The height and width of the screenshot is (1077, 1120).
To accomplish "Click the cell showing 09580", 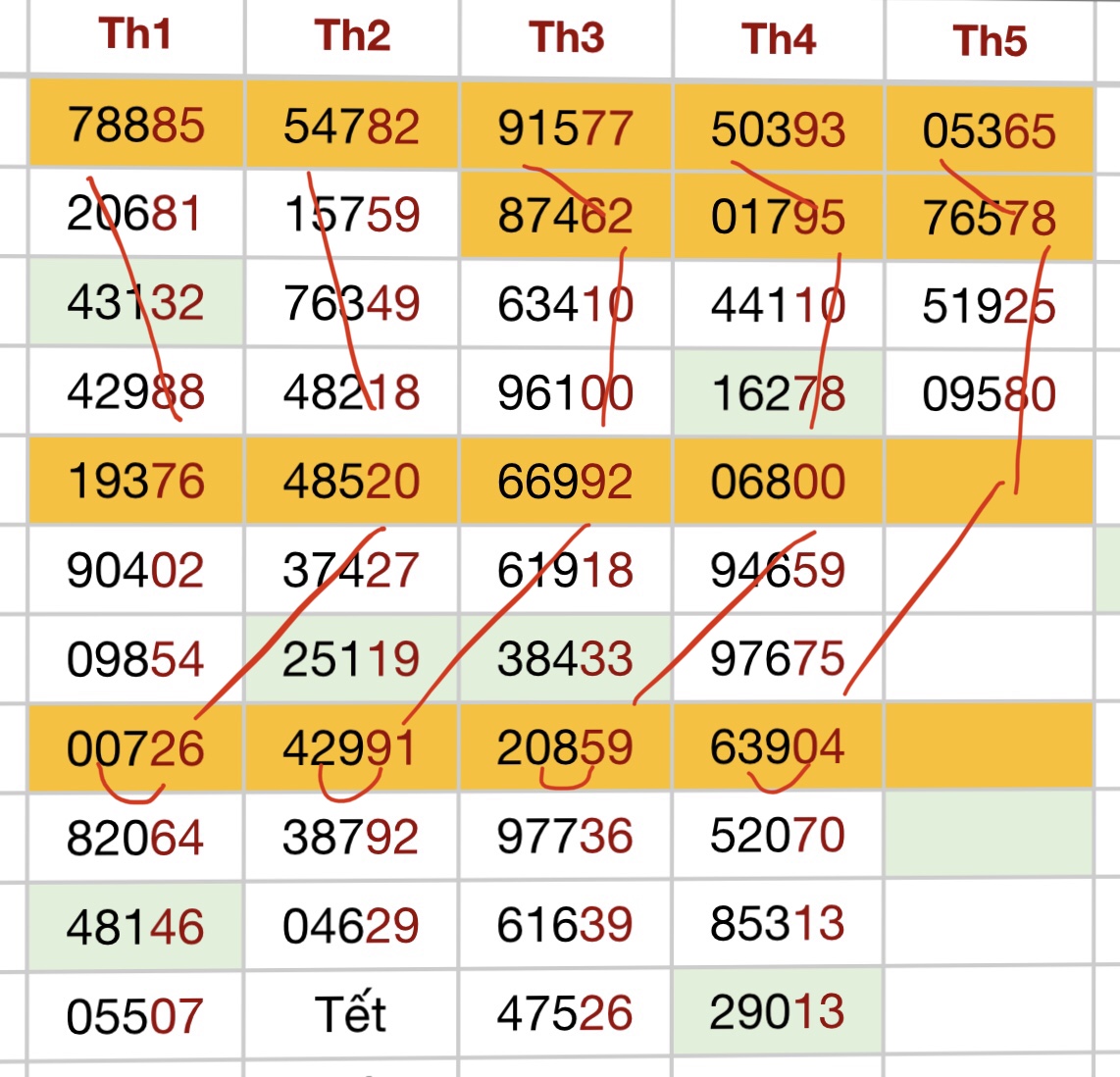I will click(989, 394).
